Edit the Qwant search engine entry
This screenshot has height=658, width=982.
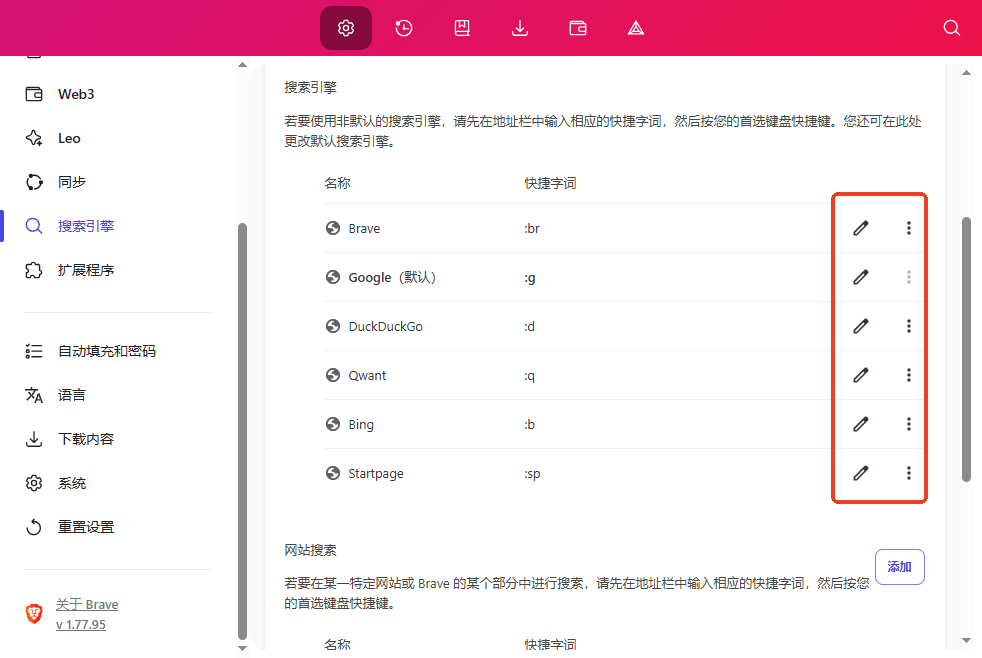click(x=861, y=375)
